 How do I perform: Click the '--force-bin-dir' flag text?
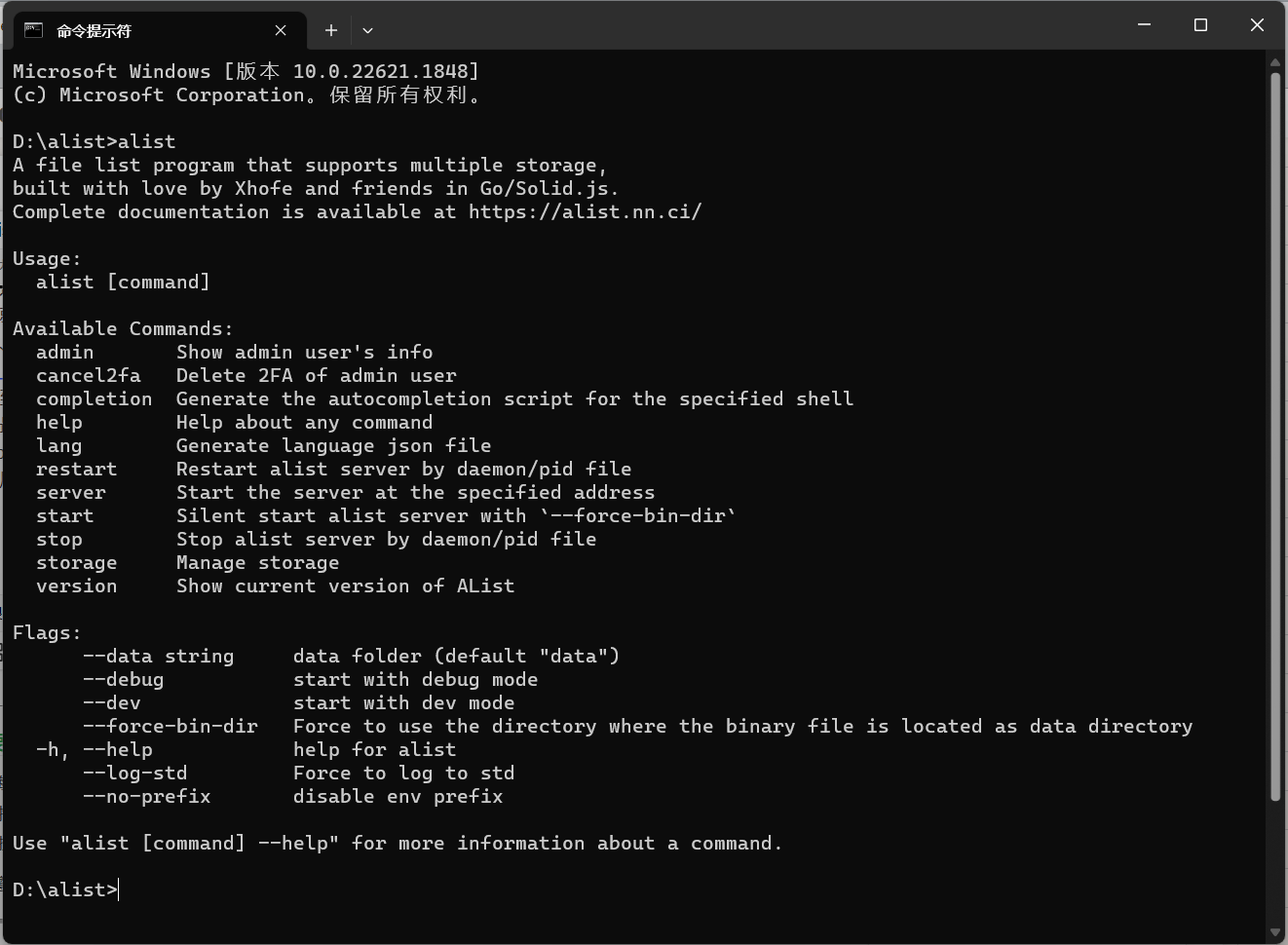tap(170, 726)
